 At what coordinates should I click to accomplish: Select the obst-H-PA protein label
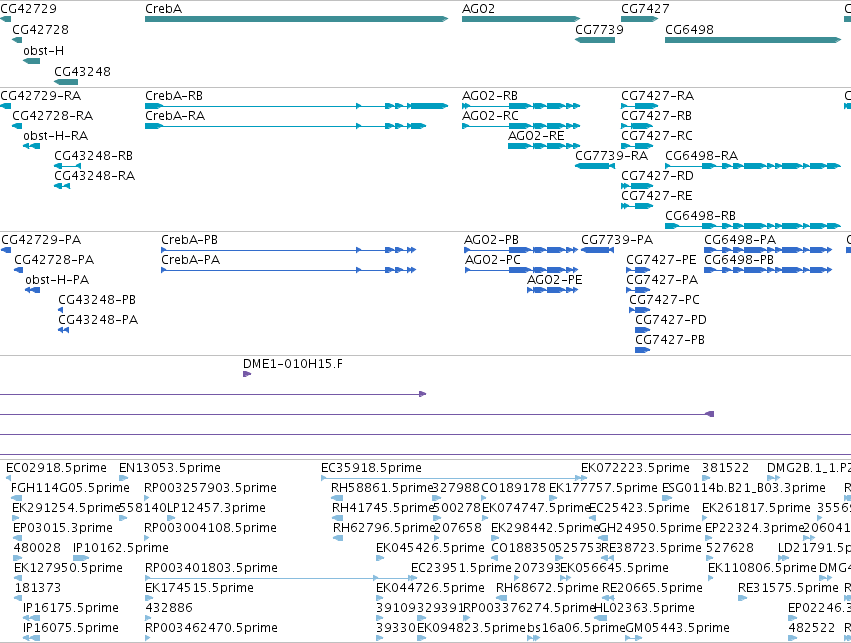[57, 280]
